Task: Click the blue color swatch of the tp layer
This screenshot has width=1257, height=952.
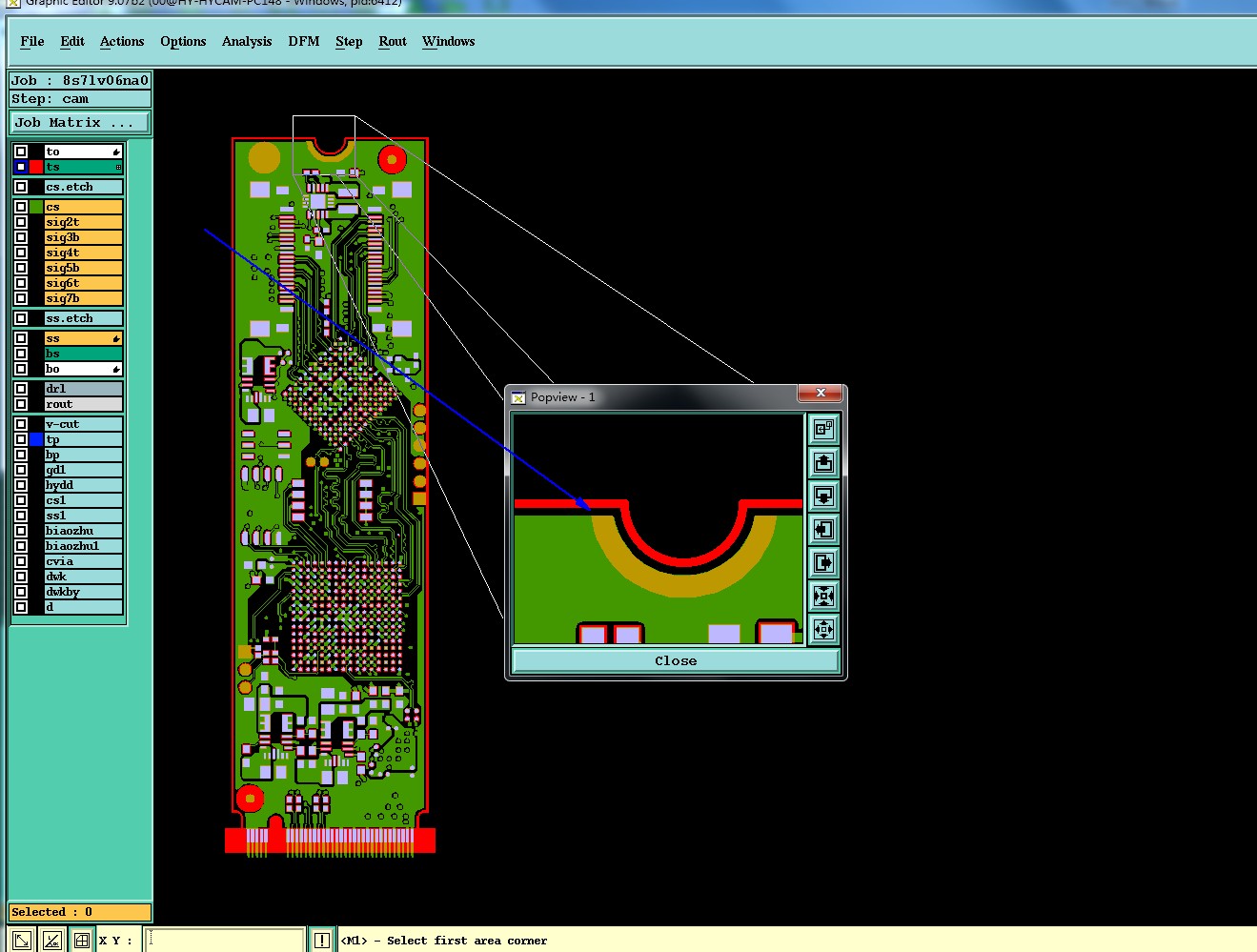Action: [x=36, y=439]
